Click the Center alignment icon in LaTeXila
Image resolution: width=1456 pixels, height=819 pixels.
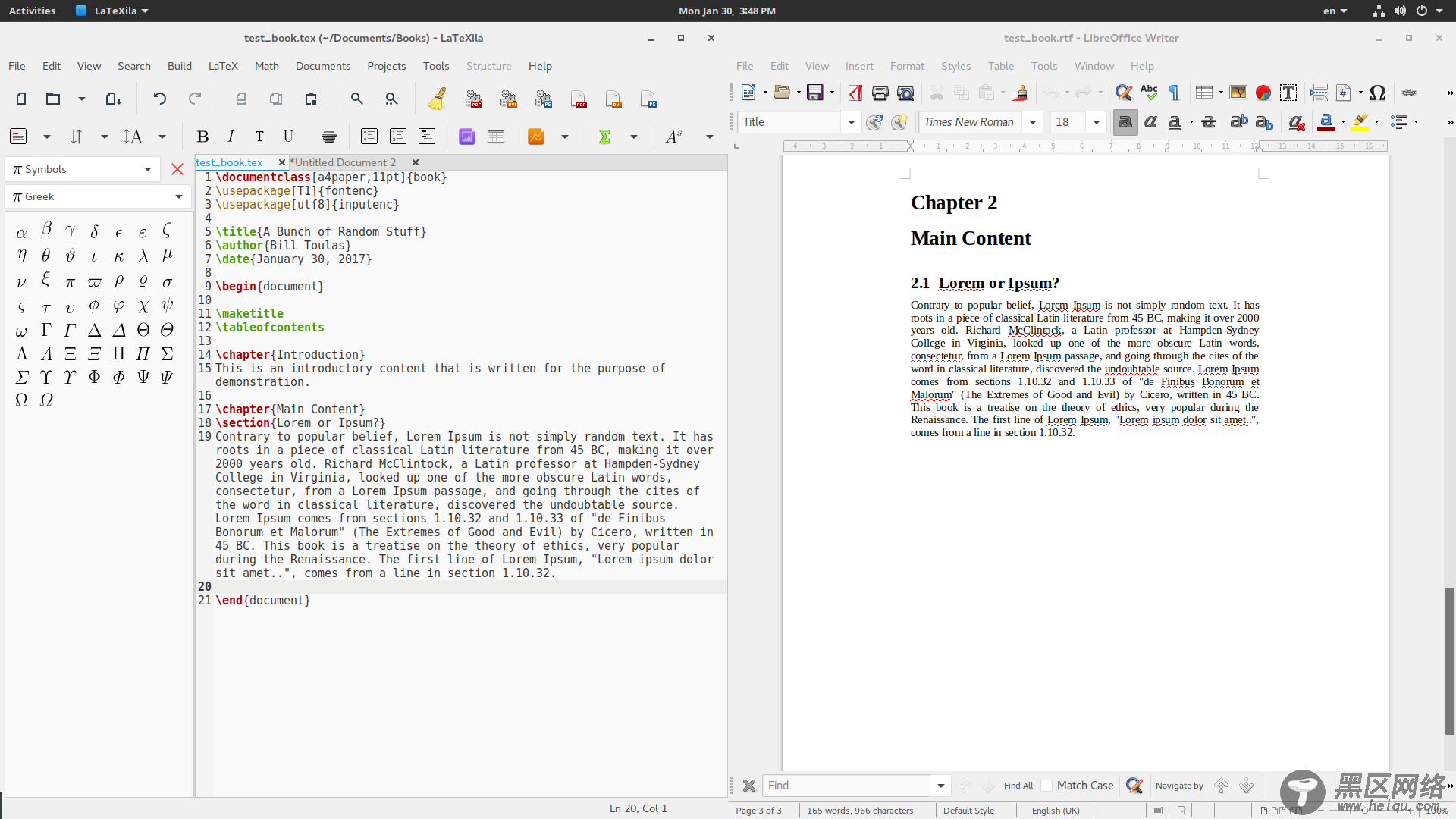click(x=329, y=136)
